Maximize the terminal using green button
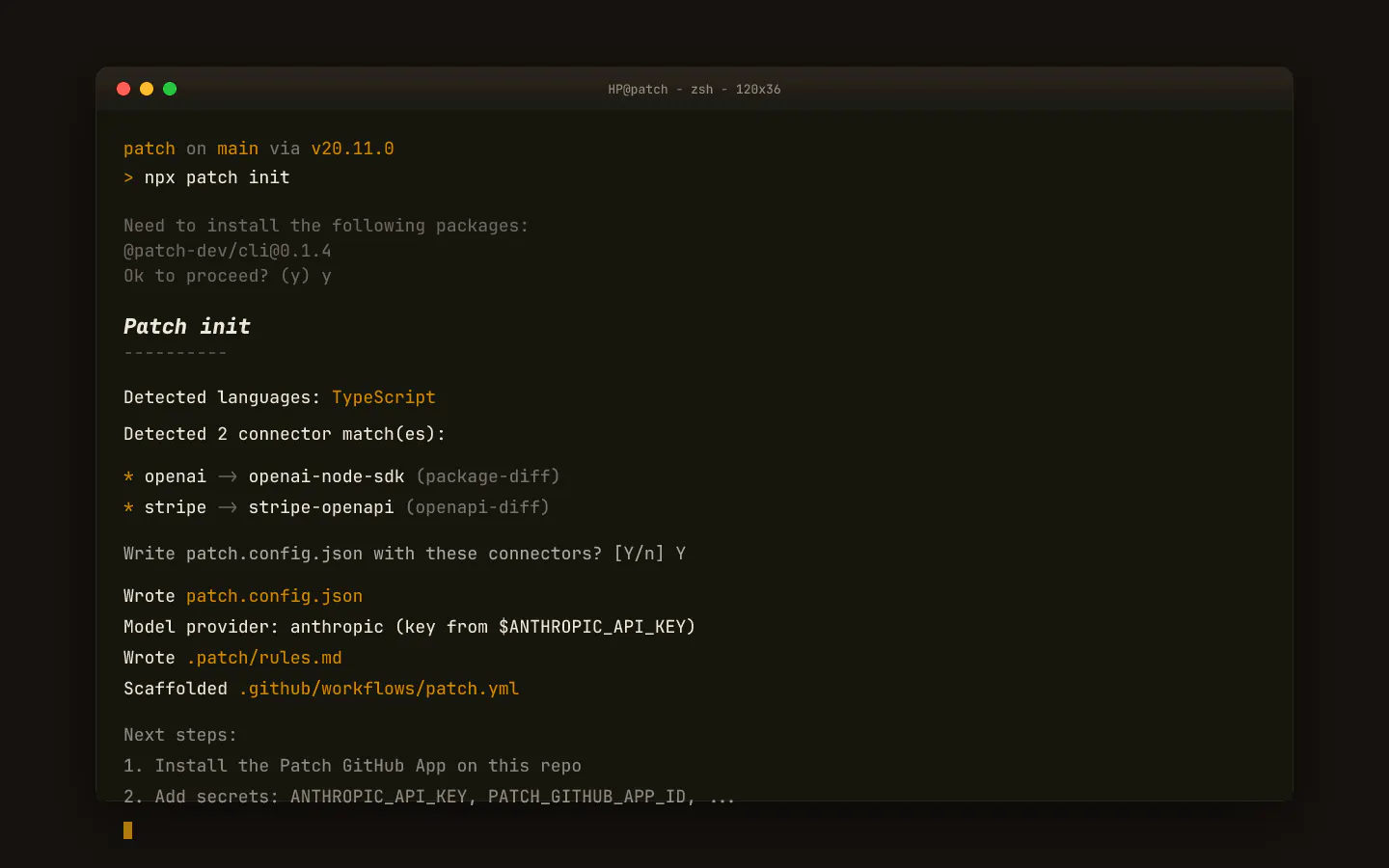The image size is (1389, 868). click(170, 89)
